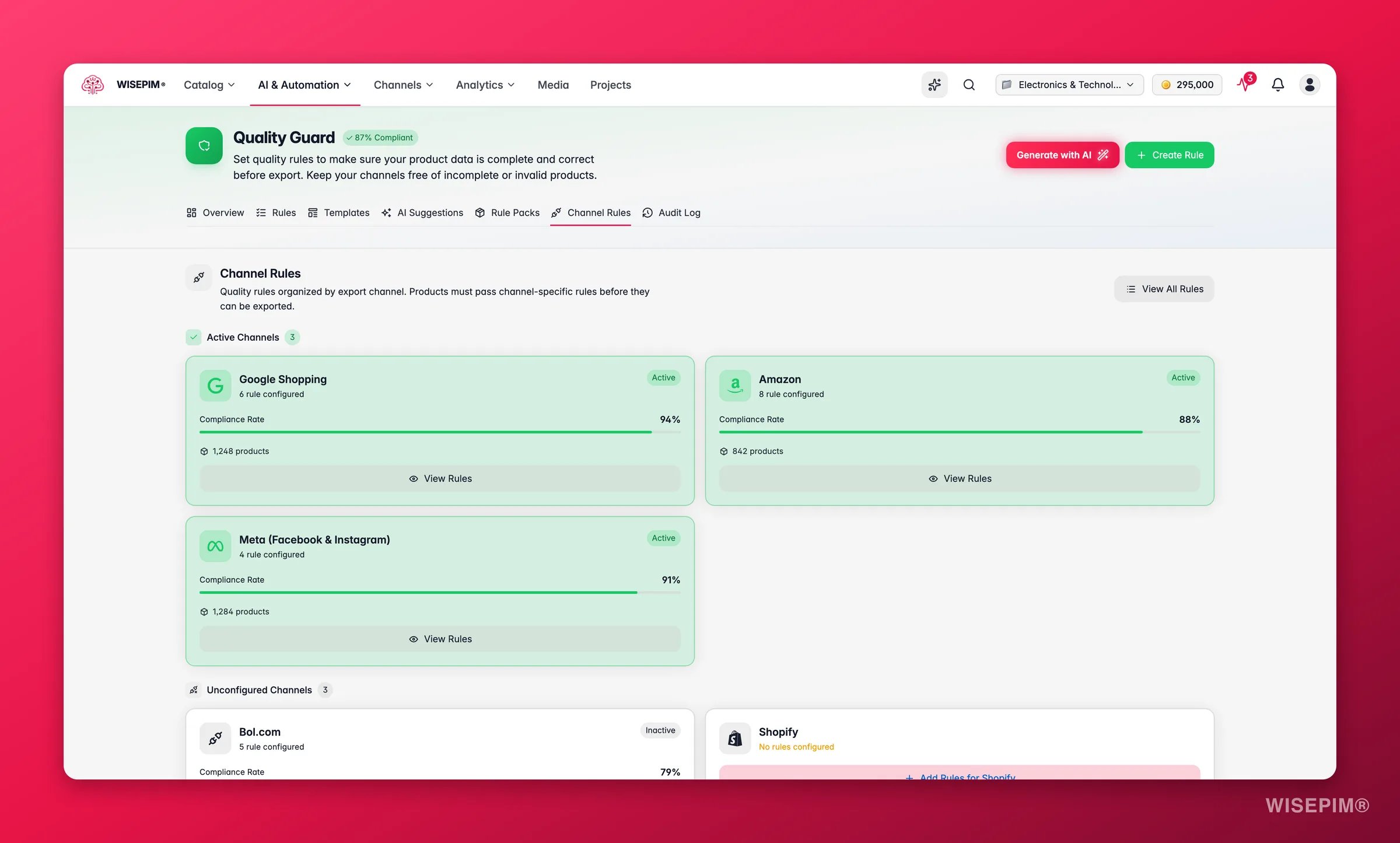Image resolution: width=1400 pixels, height=843 pixels.
Task: Click the Bol.com plug icon
Action: tap(215, 739)
